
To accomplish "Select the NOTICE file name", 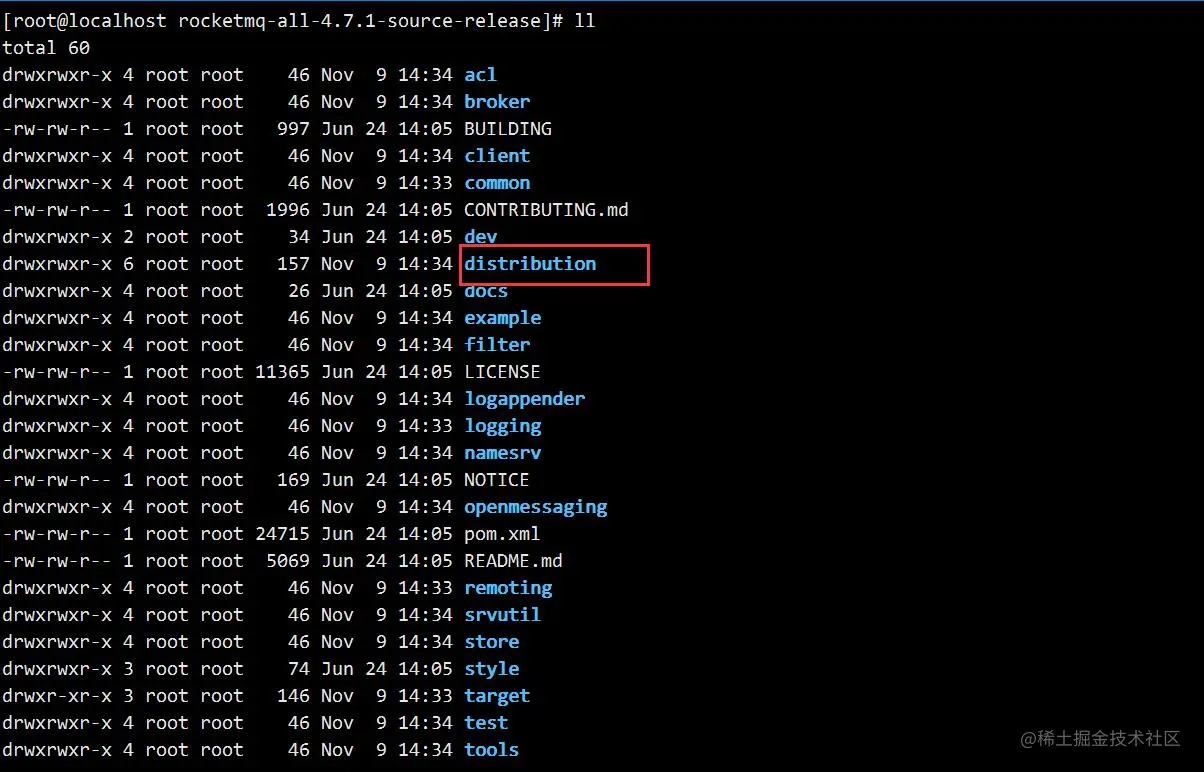I will 497,480.
